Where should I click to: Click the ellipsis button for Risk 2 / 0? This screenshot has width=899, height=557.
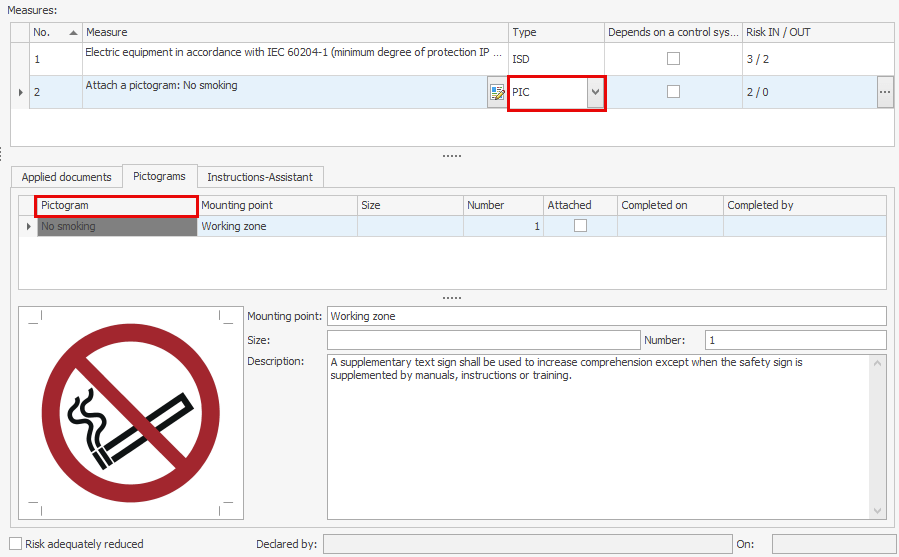tap(885, 92)
